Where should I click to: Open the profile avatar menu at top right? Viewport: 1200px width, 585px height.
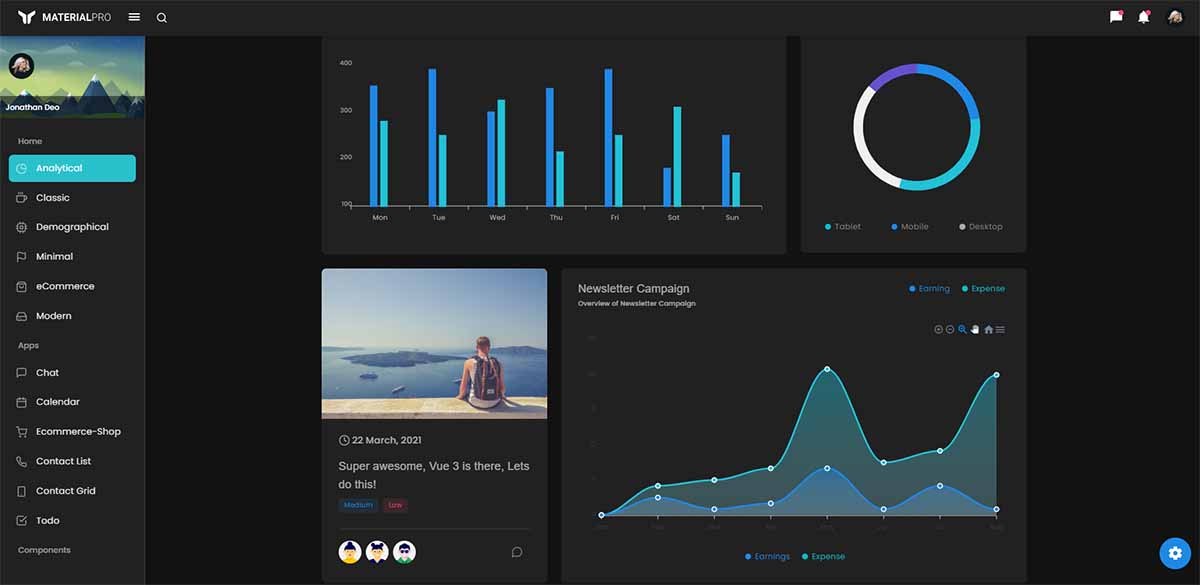click(1174, 16)
